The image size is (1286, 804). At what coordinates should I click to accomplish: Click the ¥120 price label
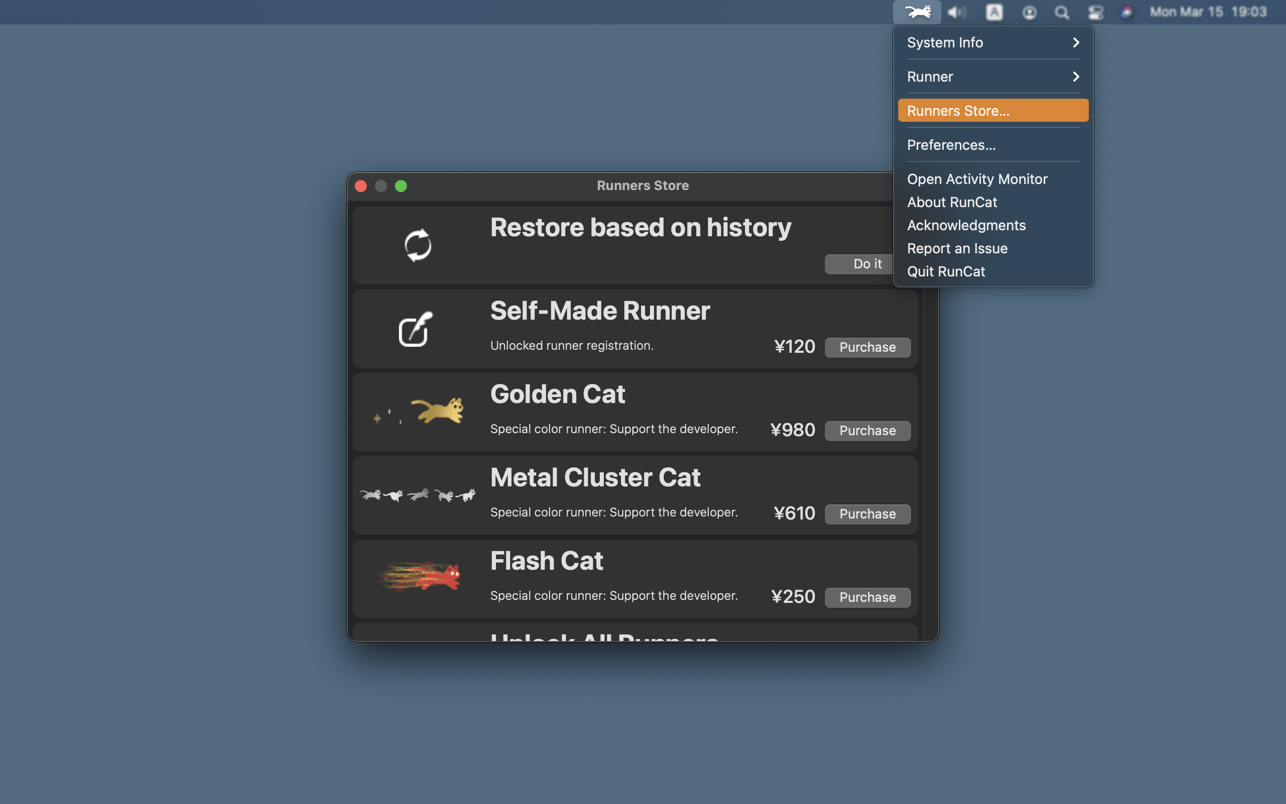coord(794,347)
